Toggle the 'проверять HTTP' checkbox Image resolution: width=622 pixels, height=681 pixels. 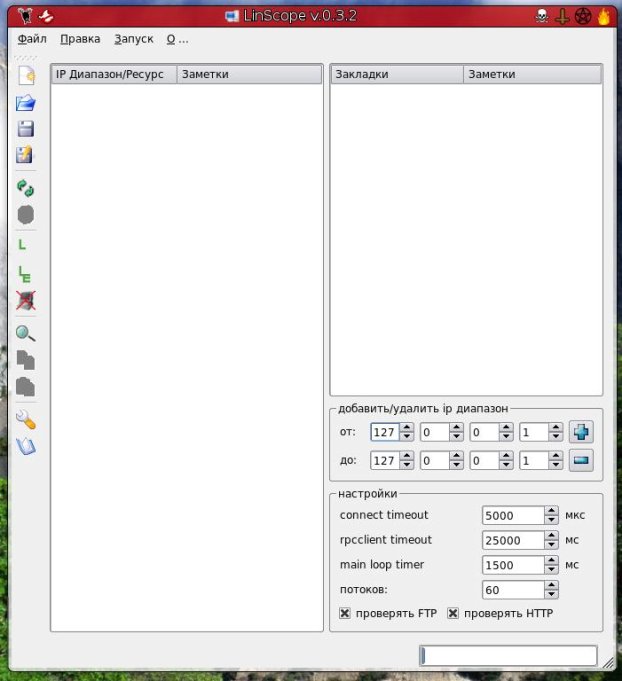(453, 613)
